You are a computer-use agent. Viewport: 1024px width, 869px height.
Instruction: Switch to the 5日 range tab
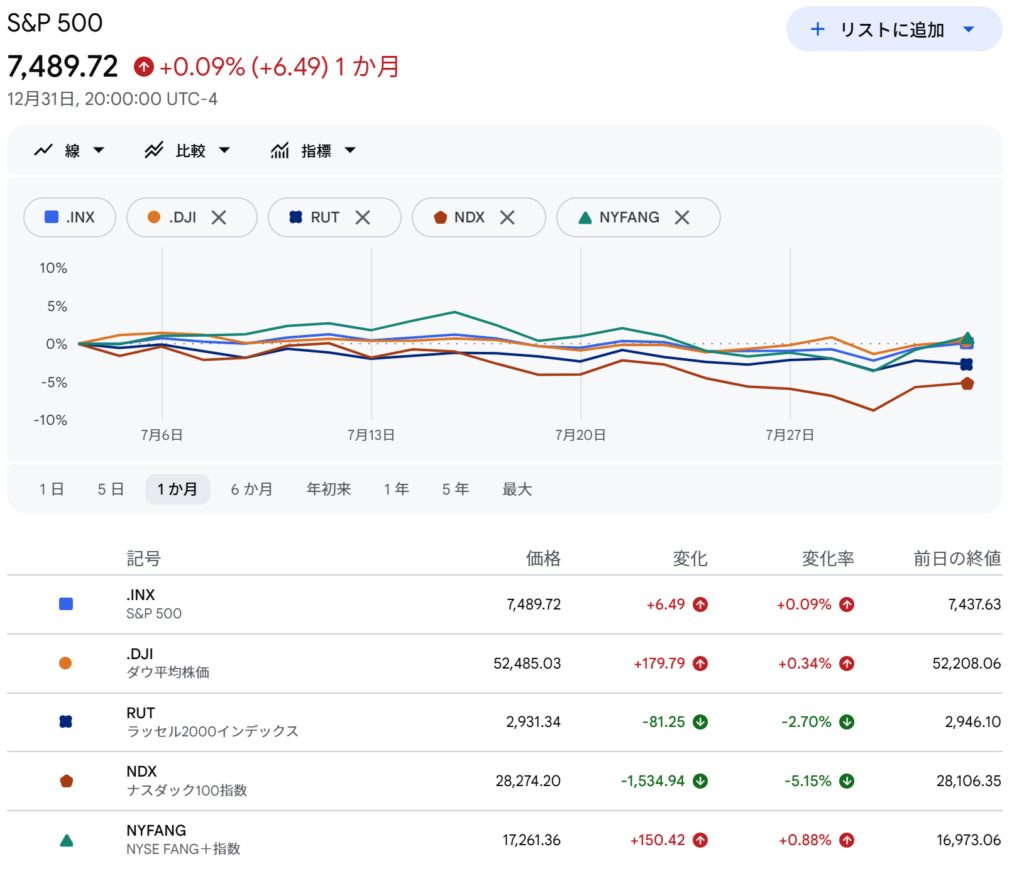[110, 489]
